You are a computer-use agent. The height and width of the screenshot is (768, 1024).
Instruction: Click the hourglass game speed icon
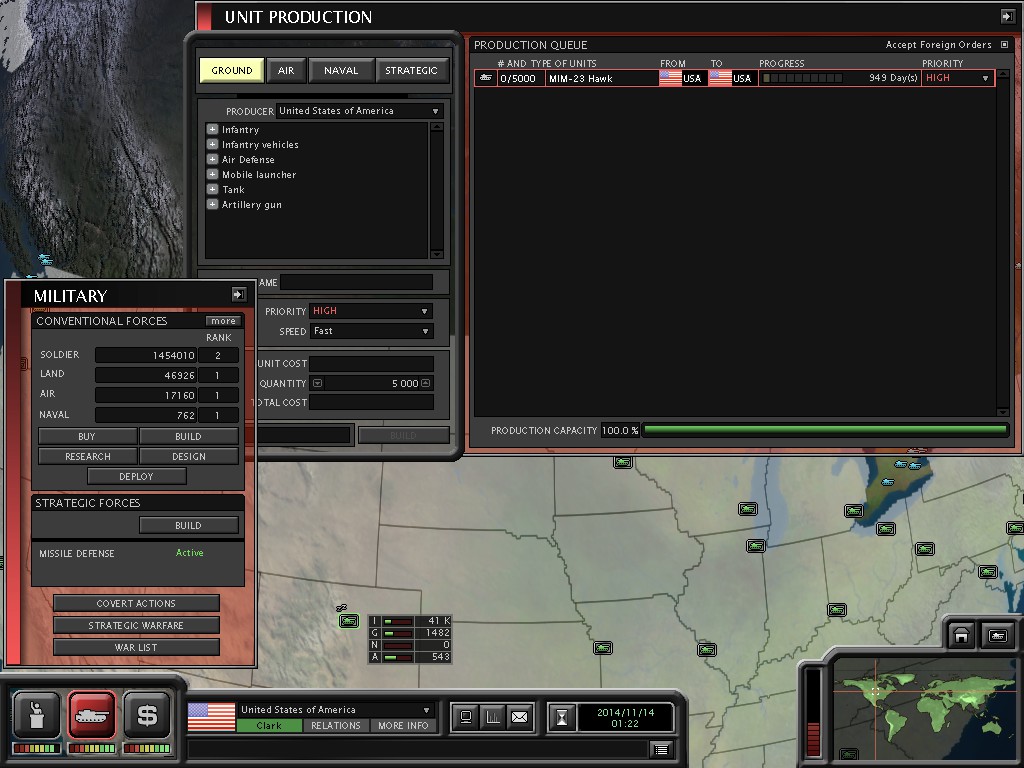pos(562,718)
